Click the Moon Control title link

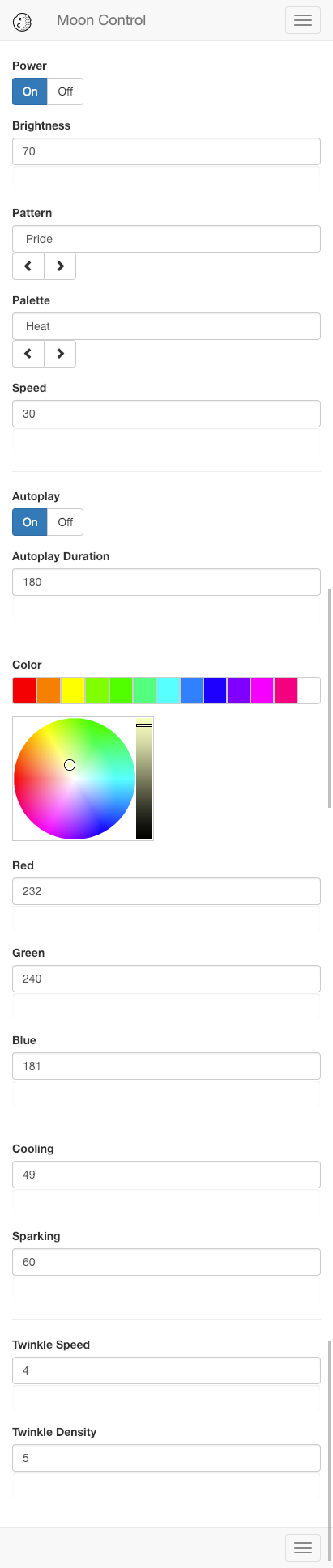(101, 20)
